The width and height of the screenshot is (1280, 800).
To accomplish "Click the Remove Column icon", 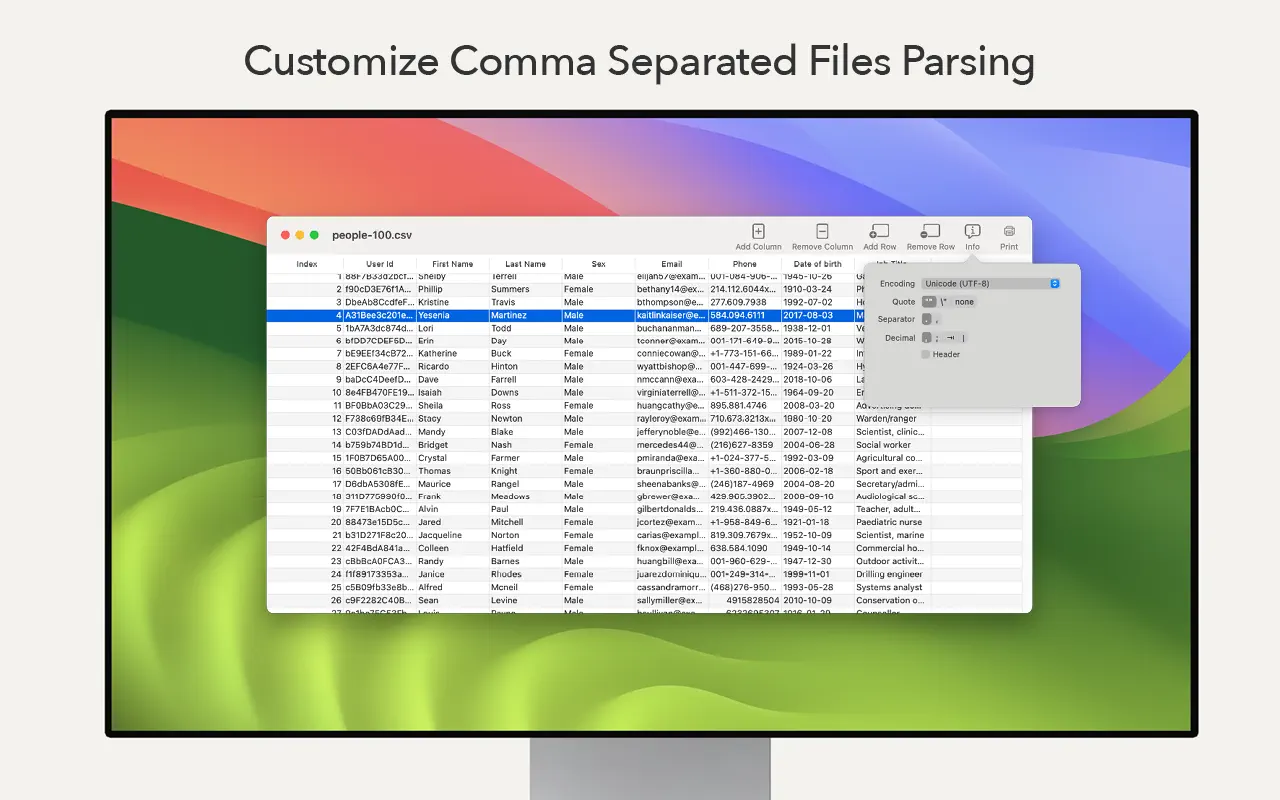I will pos(821,231).
